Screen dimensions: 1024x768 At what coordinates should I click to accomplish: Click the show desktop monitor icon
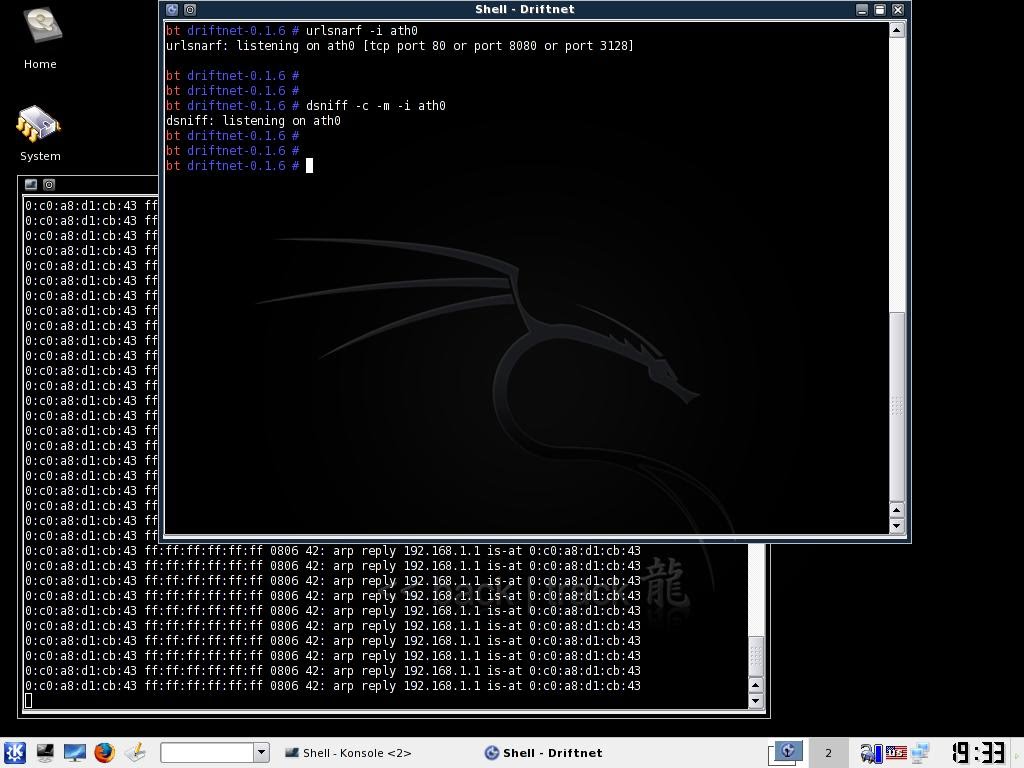(75, 753)
